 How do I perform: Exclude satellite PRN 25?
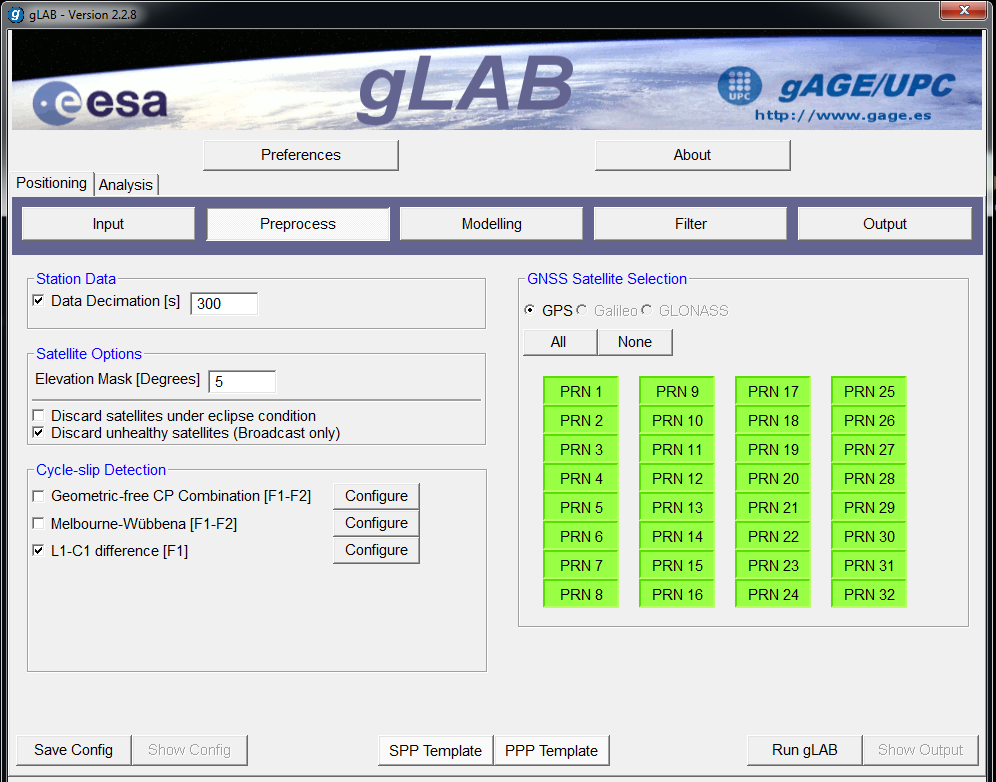coord(868,391)
